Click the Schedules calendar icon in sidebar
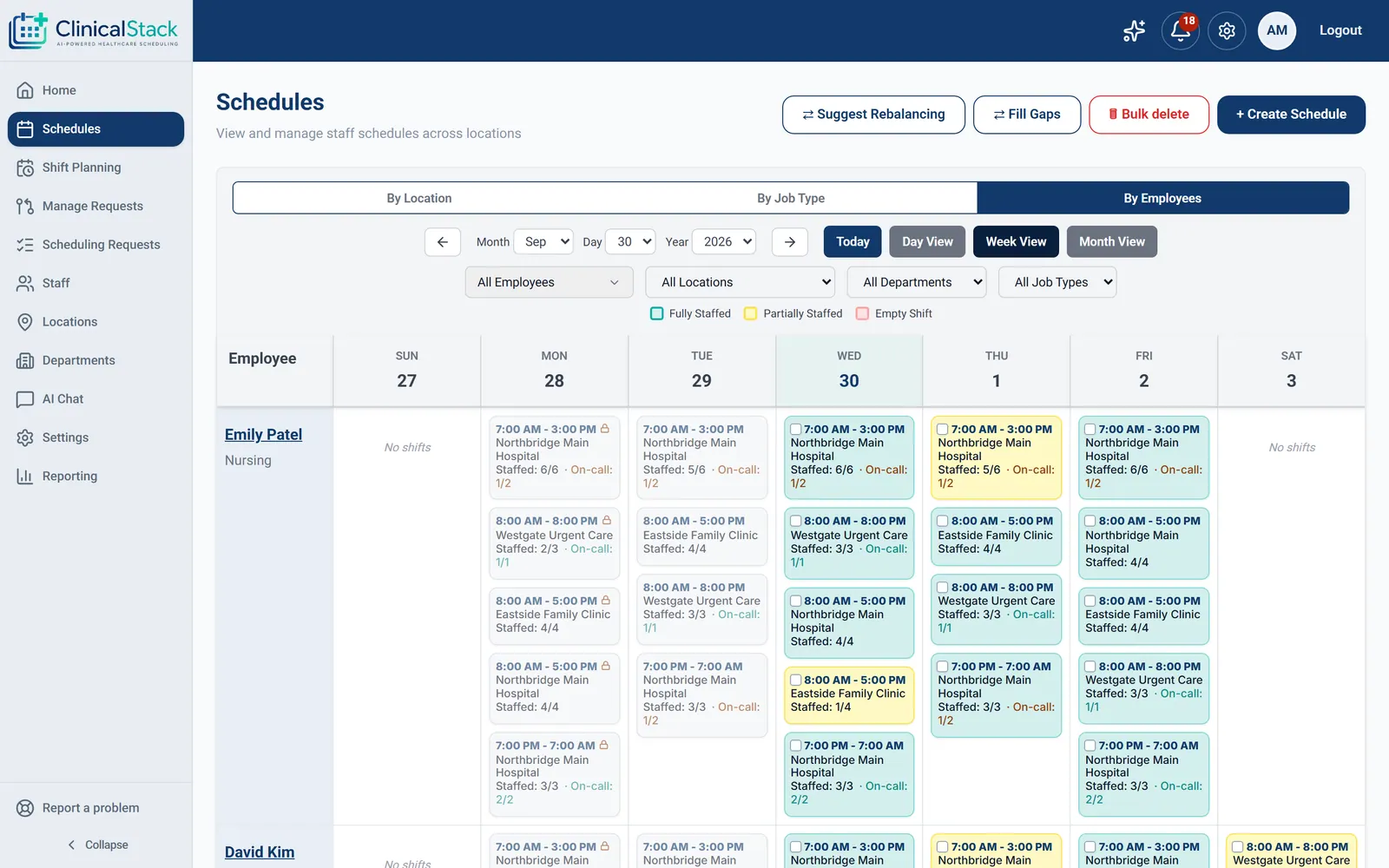 [25, 129]
